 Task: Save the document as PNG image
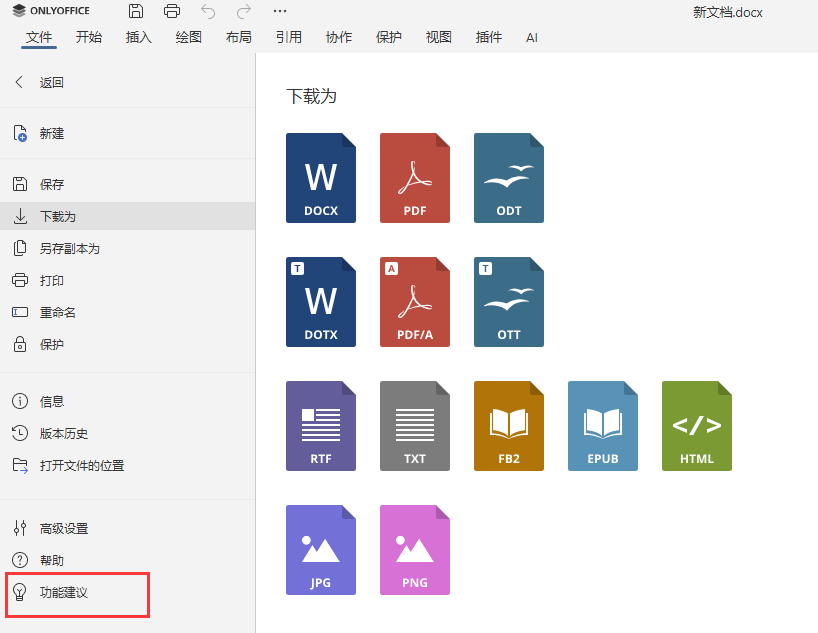coord(415,550)
